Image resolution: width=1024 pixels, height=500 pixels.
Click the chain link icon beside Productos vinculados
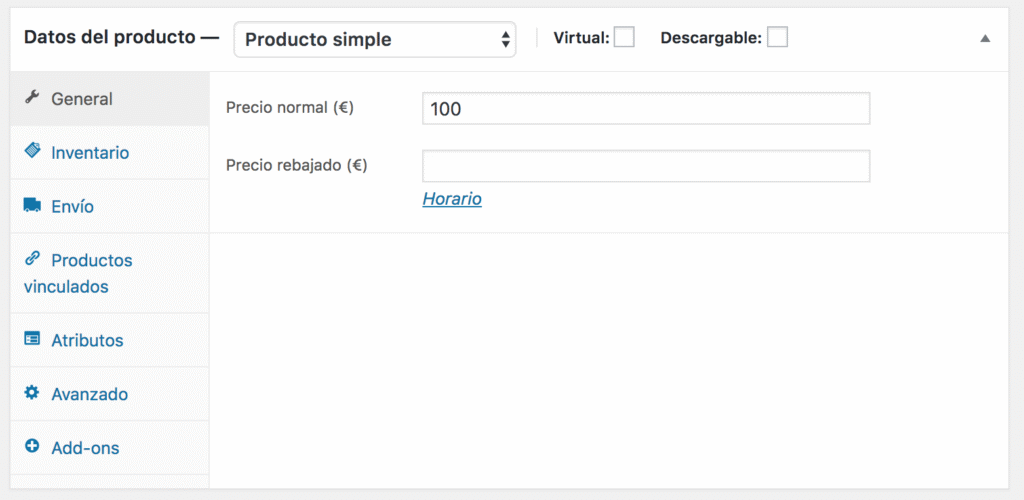click(31, 259)
